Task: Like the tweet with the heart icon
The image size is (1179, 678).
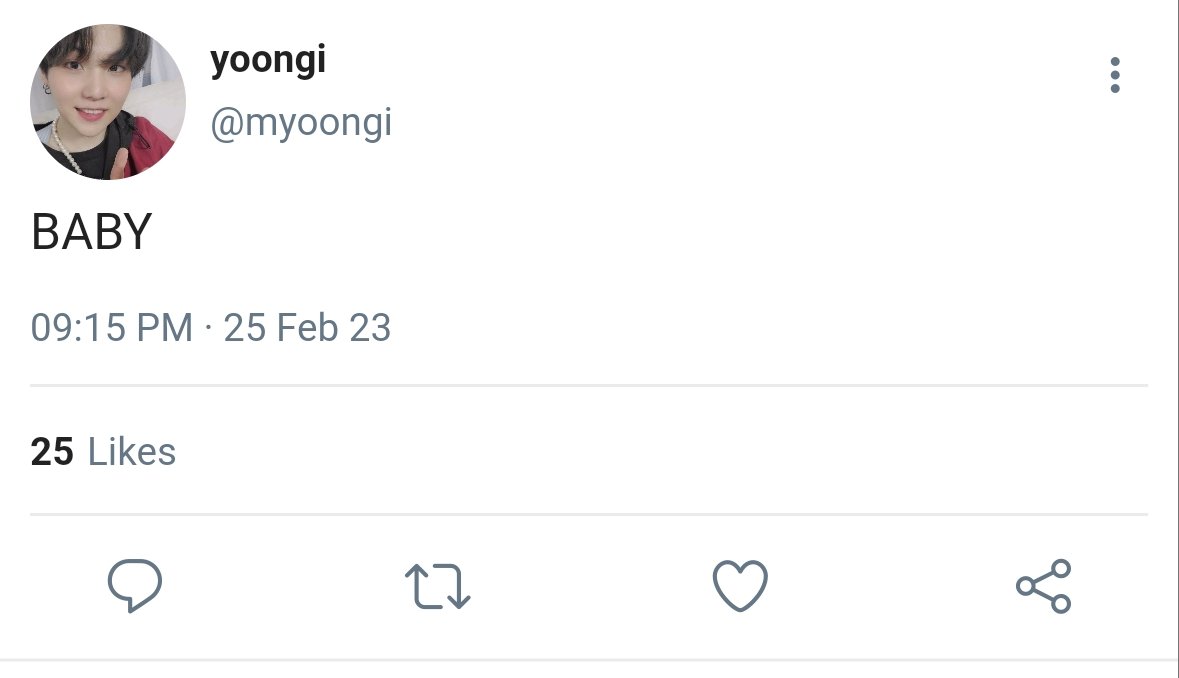Action: coord(740,585)
